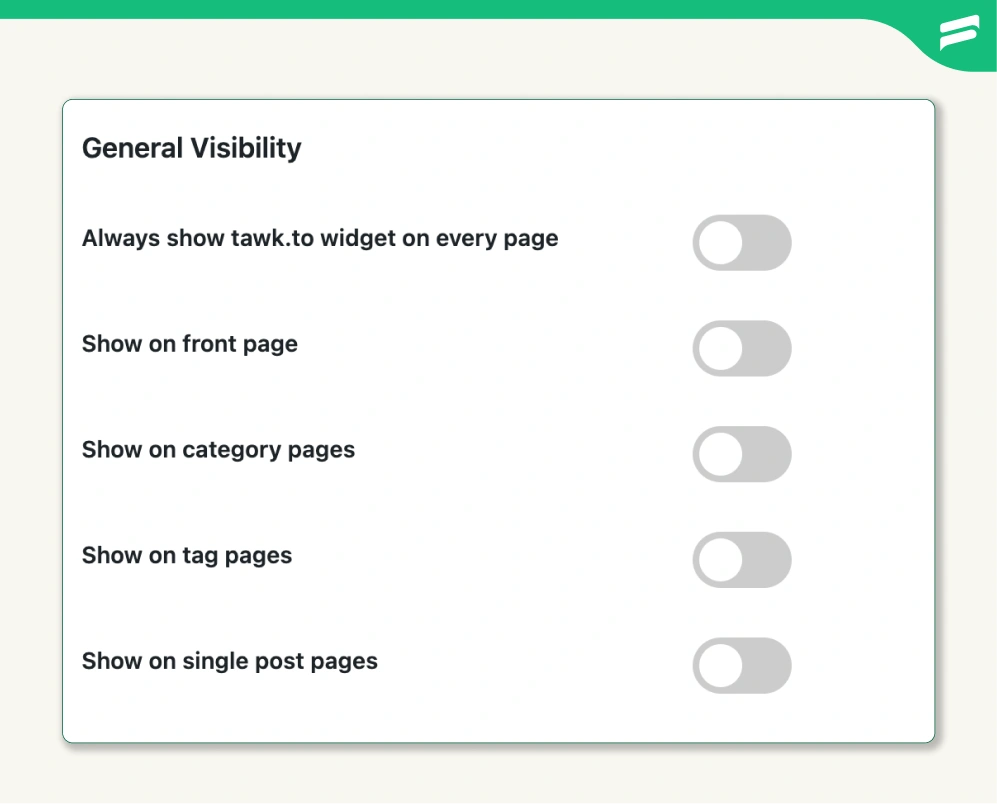Enable the Show on tag pages toggle

[742, 560]
